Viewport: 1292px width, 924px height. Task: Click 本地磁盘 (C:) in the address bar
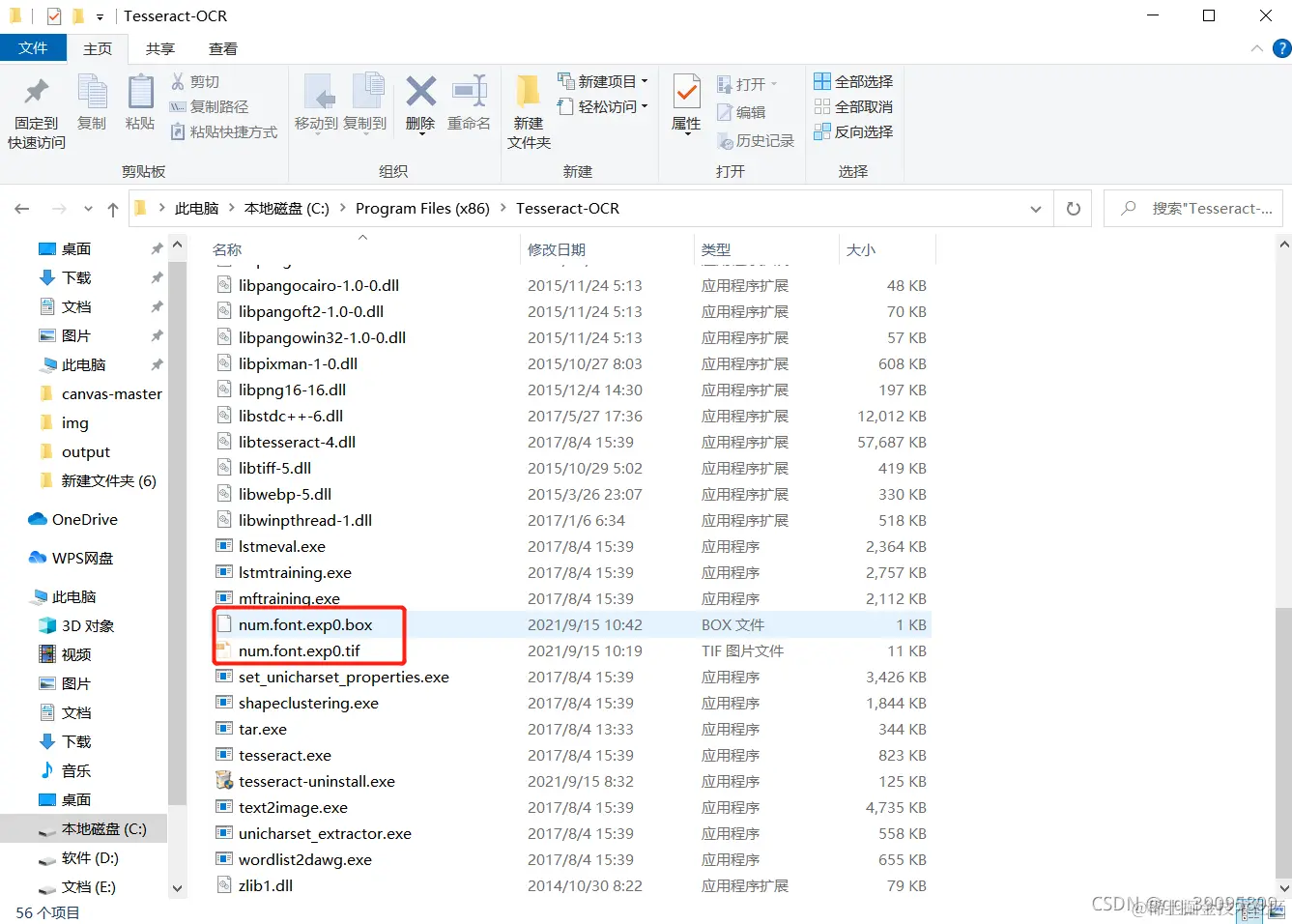point(286,209)
